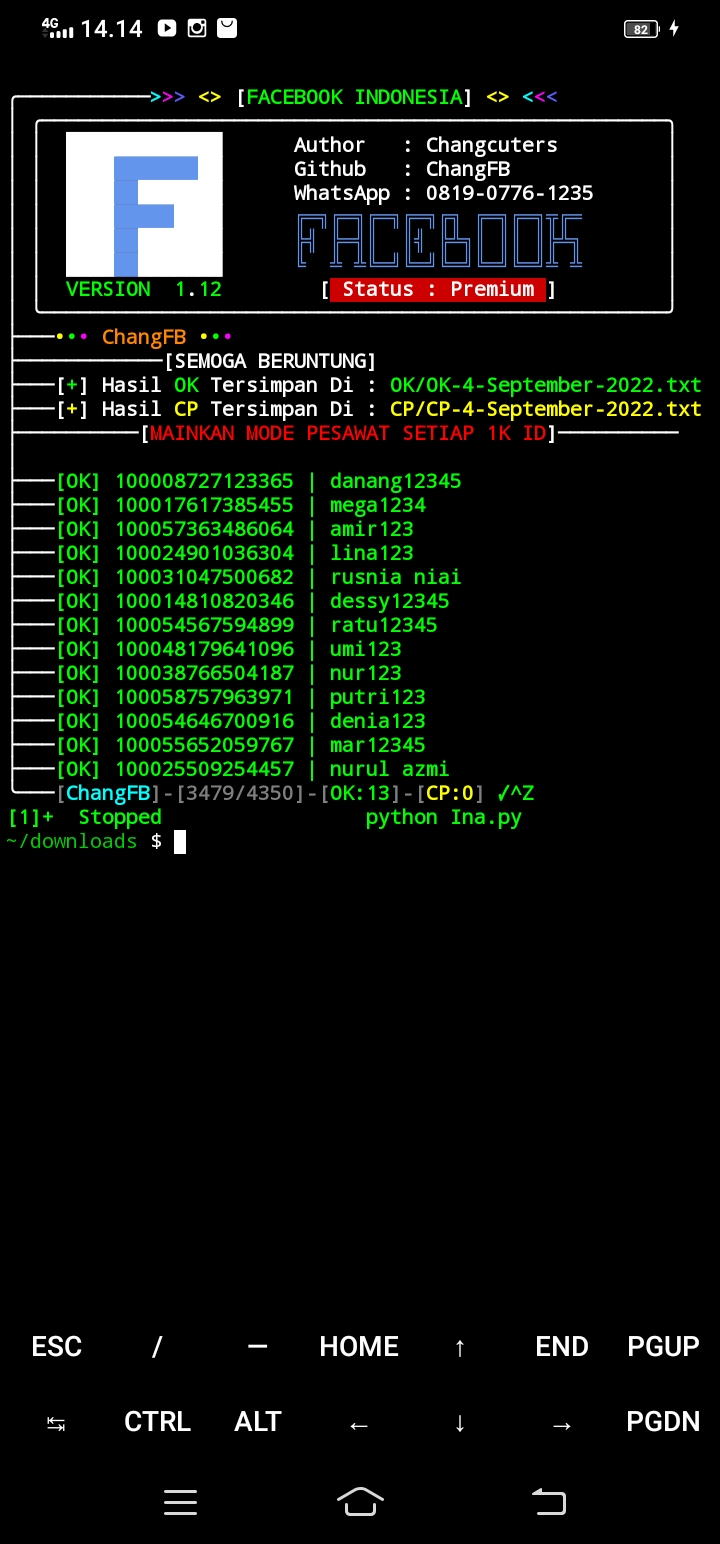Tap the Android back navigation button
Image resolution: width=720 pixels, height=1544 pixels.
click(x=548, y=1502)
